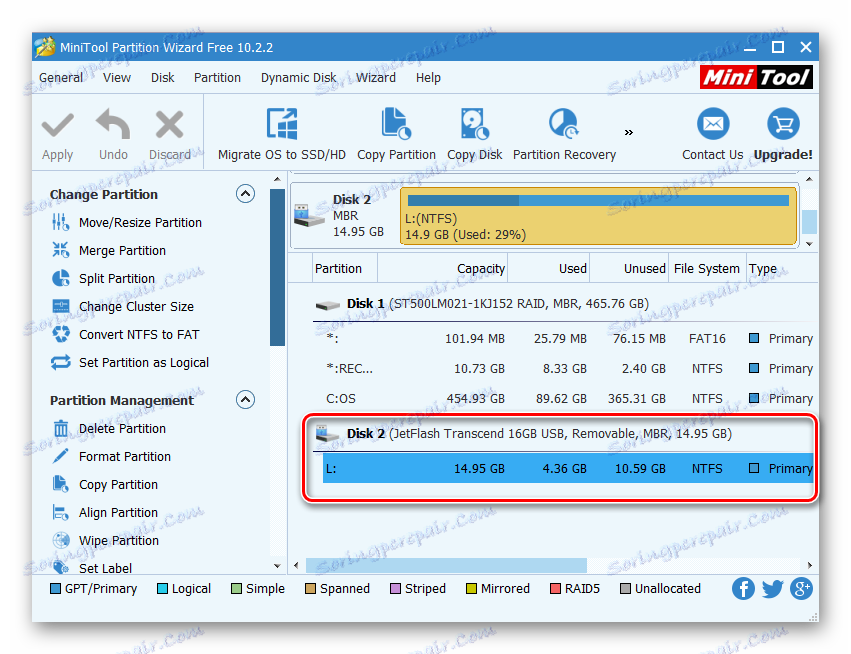
Task: Open the Help menu
Action: [x=428, y=78]
